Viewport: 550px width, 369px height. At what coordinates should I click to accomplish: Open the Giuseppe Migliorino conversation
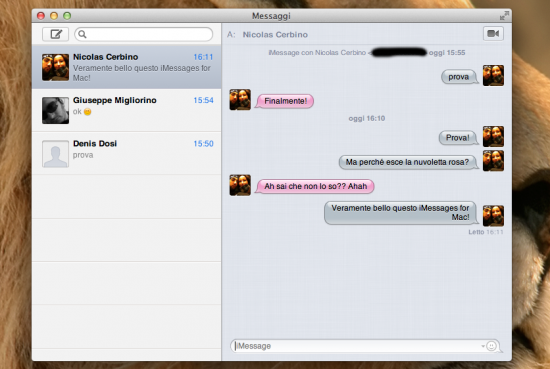(x=126, y=110)
